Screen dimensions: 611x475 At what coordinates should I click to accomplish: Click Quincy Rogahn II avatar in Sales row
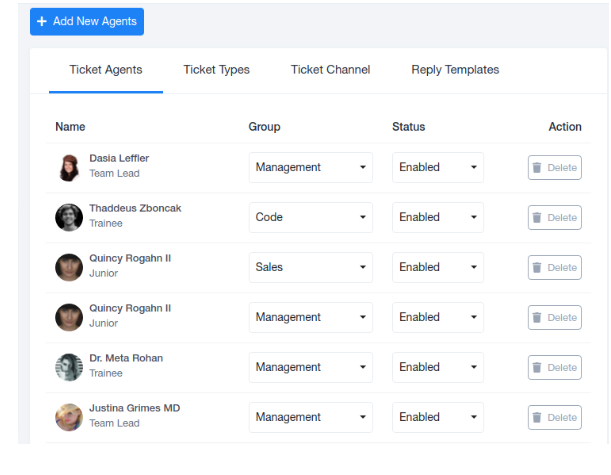click(x=69, y=267)
